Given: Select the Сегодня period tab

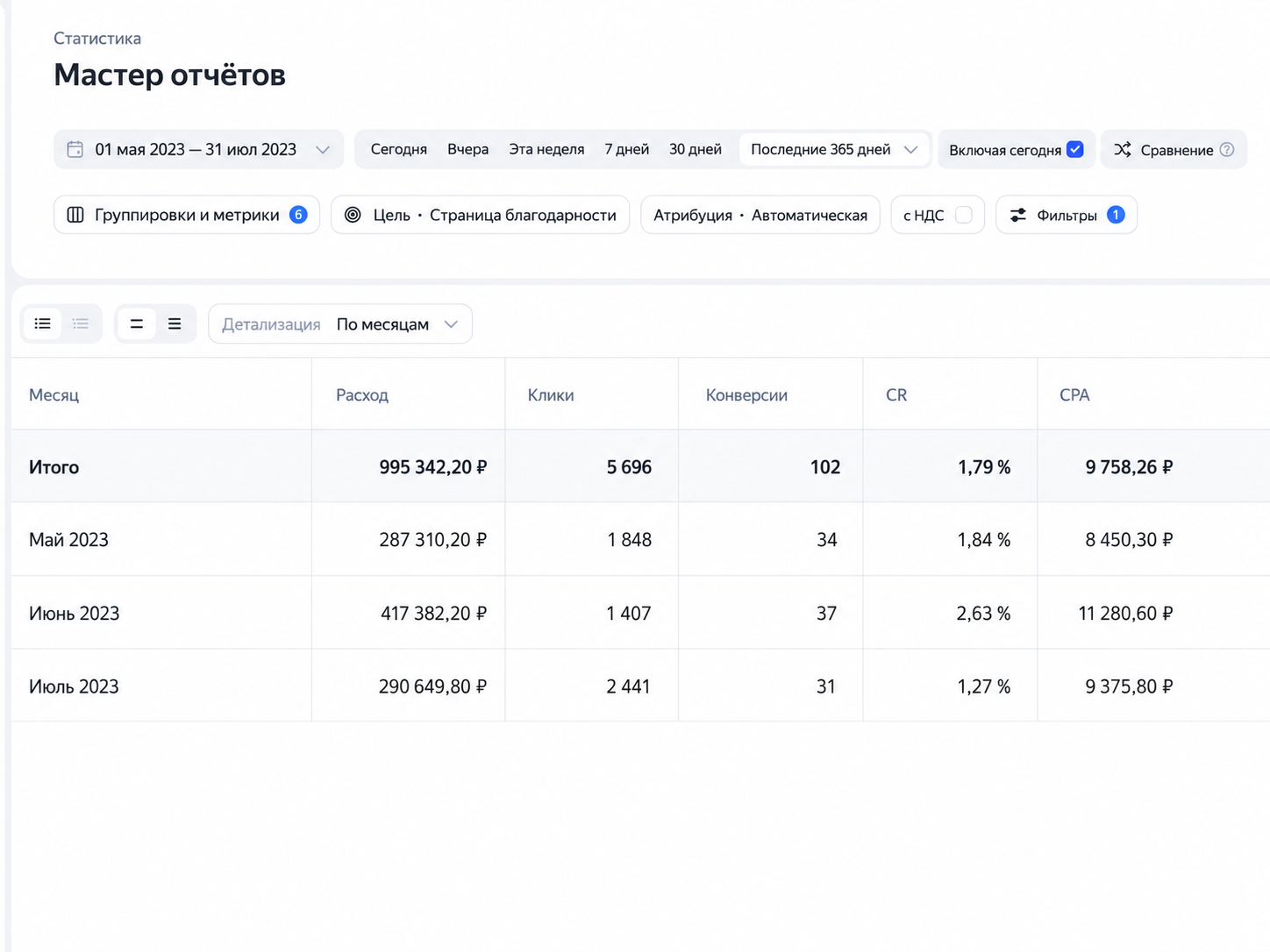Looking at the screenshot, I should [399, 149].
